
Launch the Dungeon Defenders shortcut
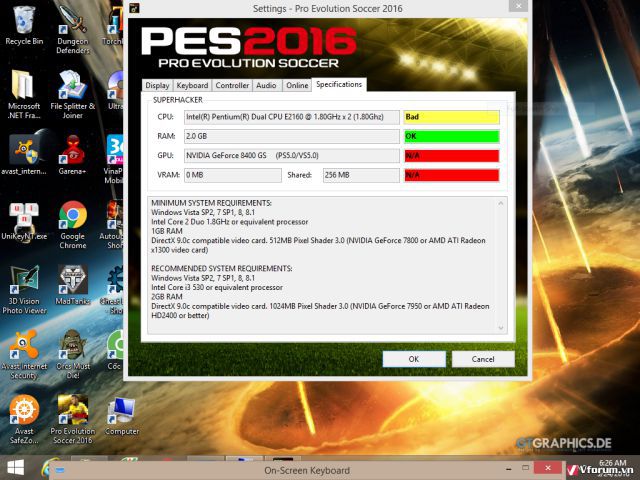[73, 29]
